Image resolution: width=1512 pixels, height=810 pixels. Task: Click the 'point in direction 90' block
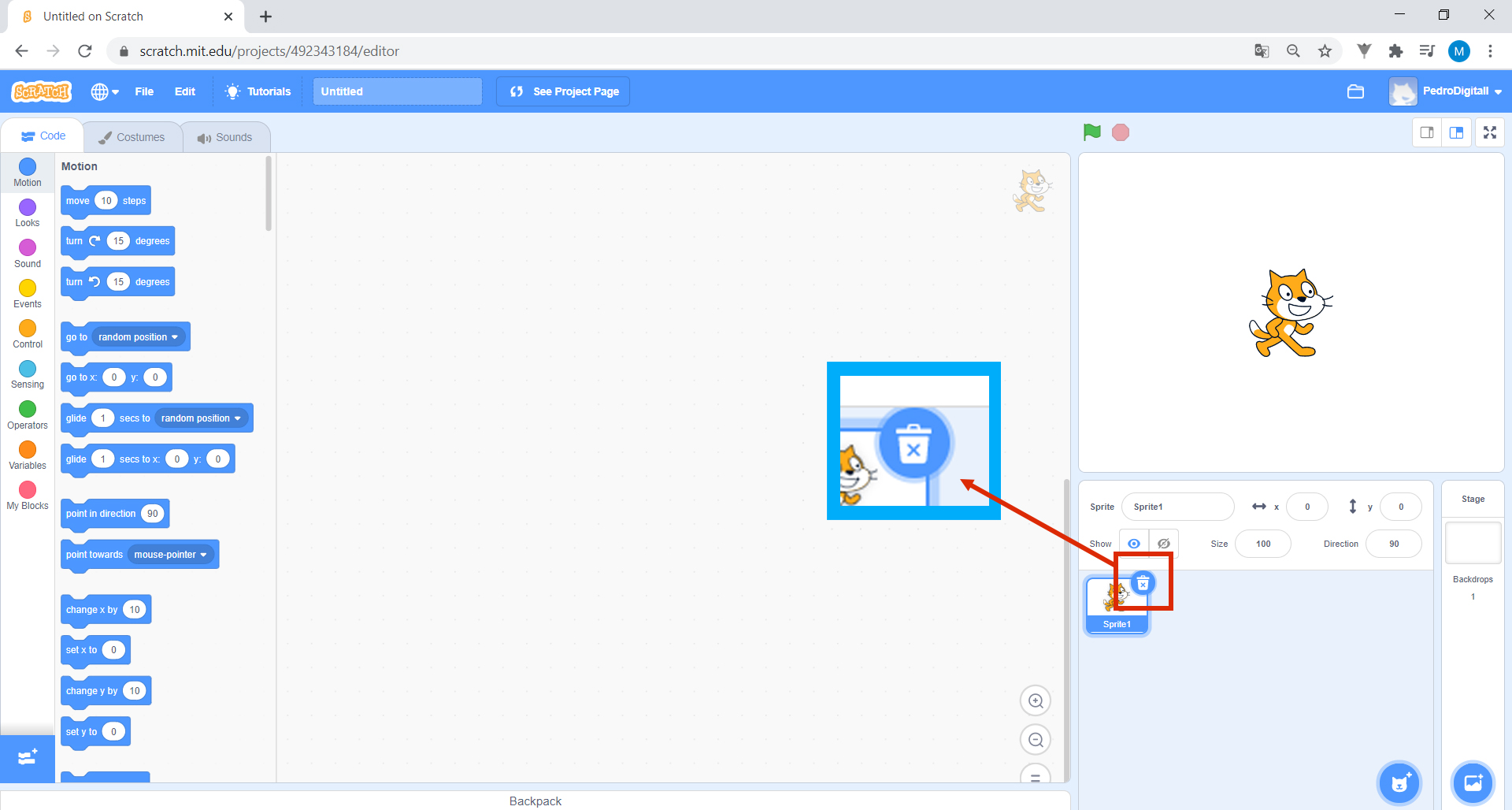[115, 514]
